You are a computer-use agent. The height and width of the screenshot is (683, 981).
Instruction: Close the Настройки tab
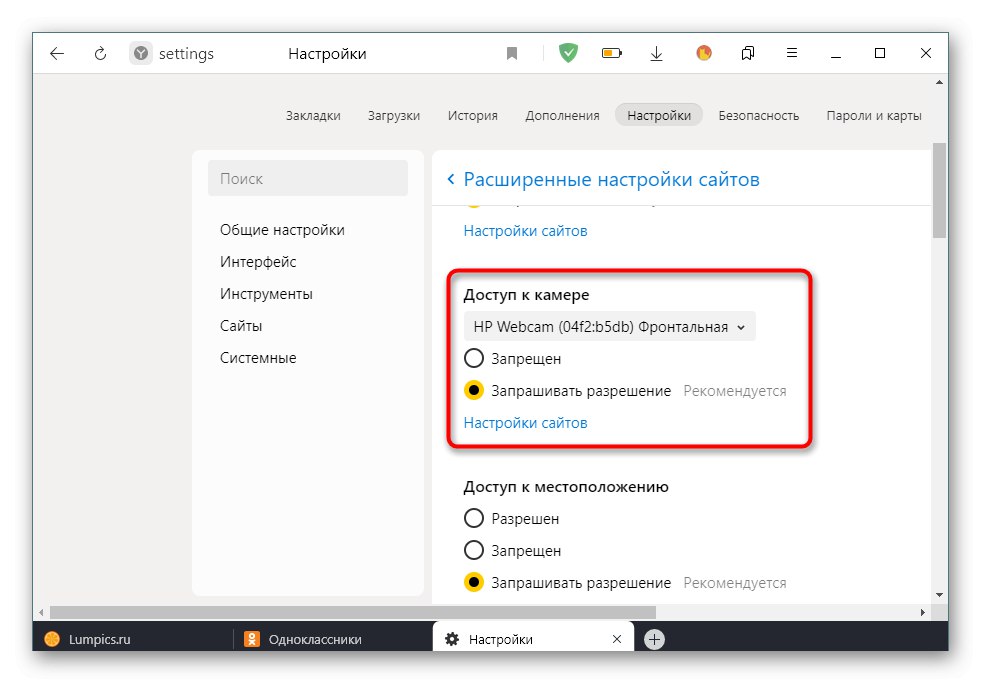tap(617, 639)
